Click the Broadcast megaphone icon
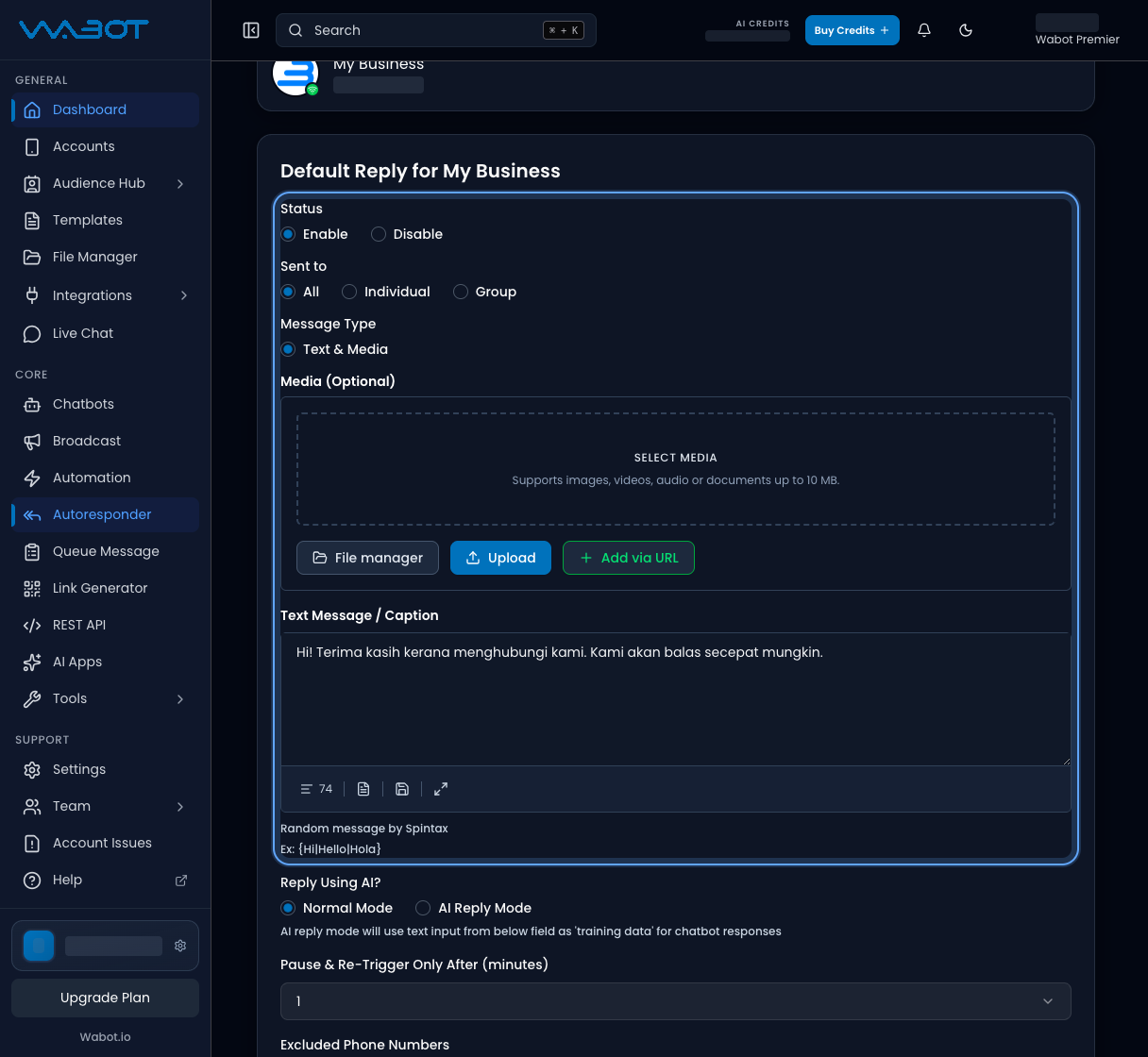Viewport: 1148px width, 1057px height. [32, 442]
